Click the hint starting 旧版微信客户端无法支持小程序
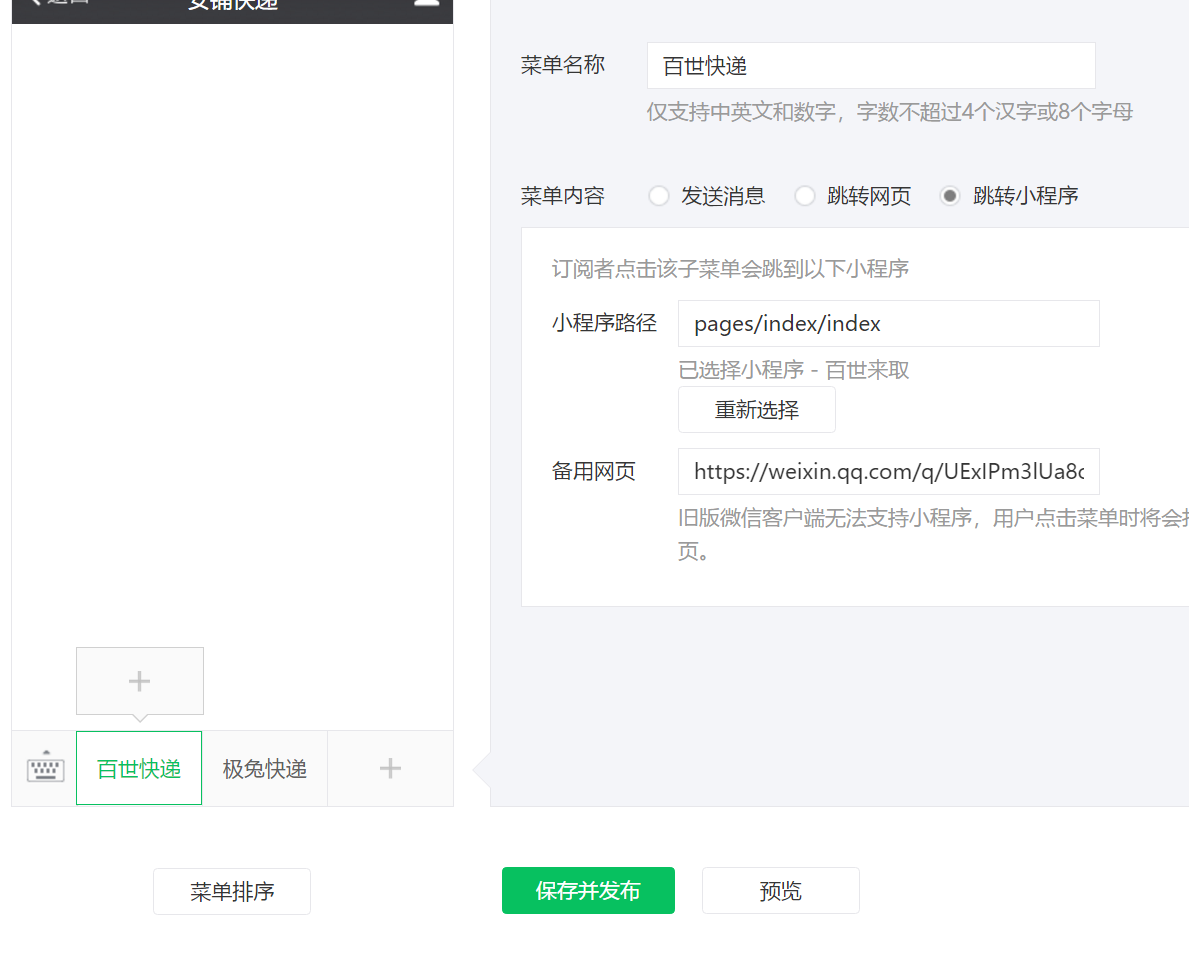The height and width of the screenshot is (958, 1189). (933, 534)
